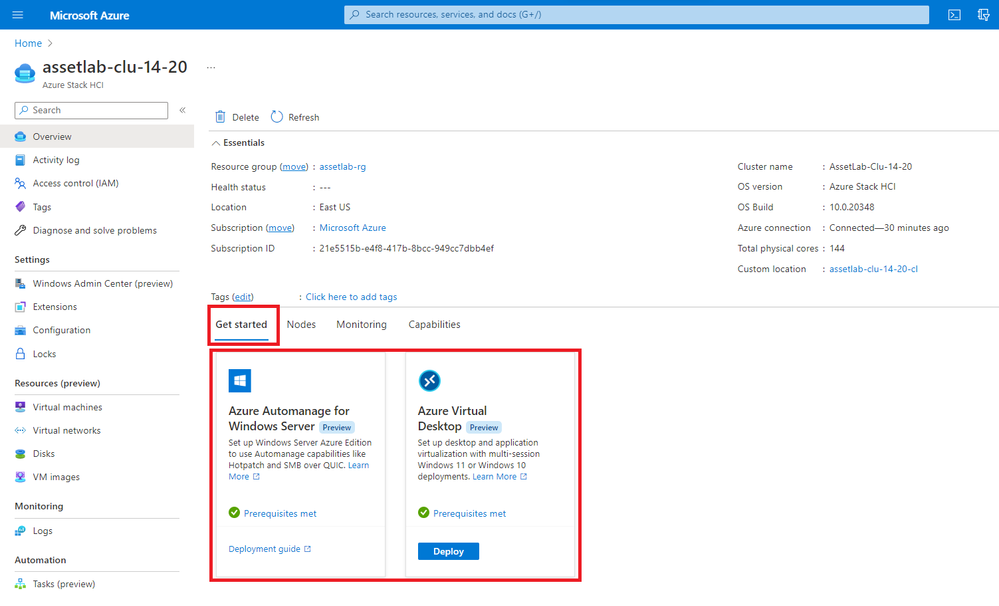Open the portal hamburger menu
Image resolution: width=999 pixels, height=606 pixels.
coord(18,15)
